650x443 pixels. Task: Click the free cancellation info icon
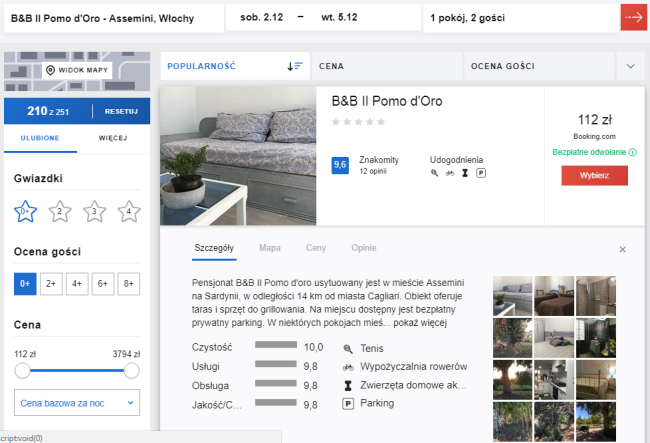point(633,152)
